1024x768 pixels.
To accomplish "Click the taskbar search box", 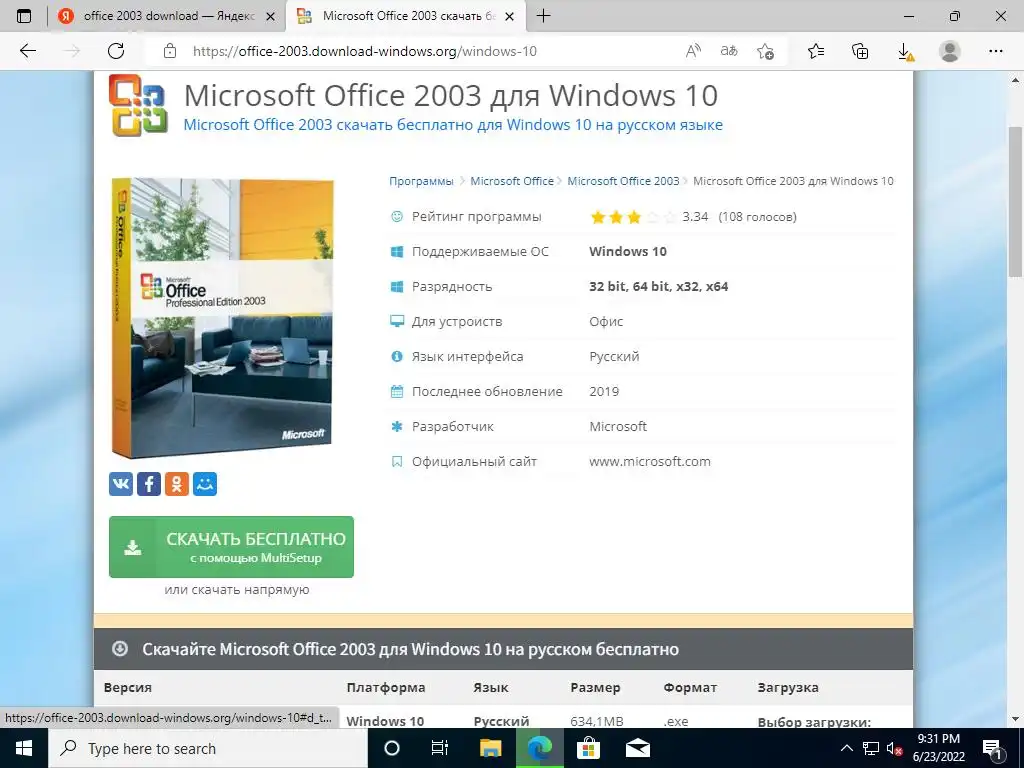I will pyautogui.click(x=208, y=748).
